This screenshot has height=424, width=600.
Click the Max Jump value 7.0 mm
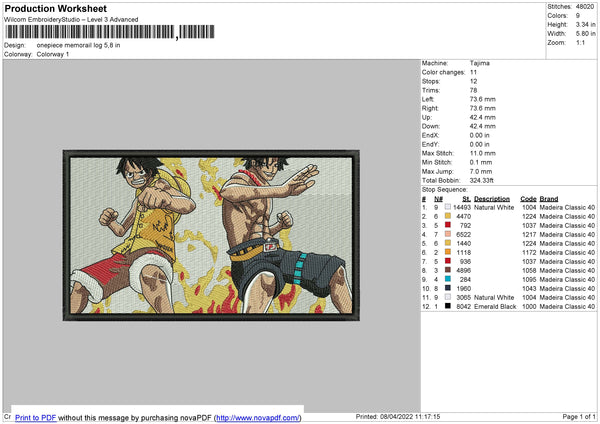[481, 171]
